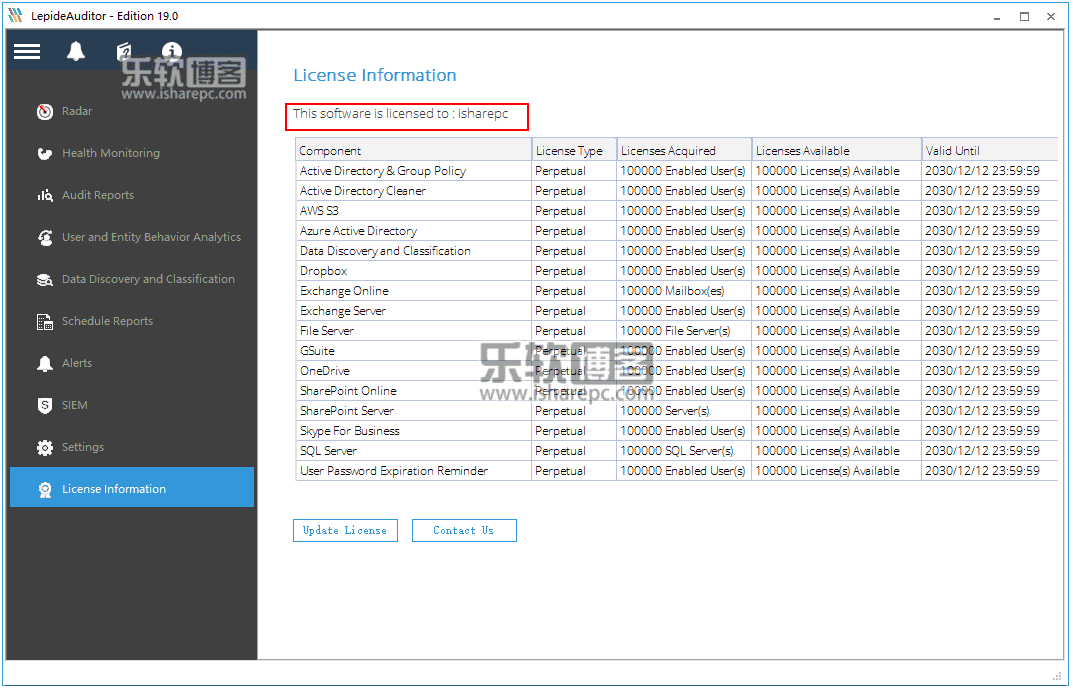The width and height of the screenshot is (1073, 688).
Task: Select SIEM in the sidebar
Action: tap(75, 405)
